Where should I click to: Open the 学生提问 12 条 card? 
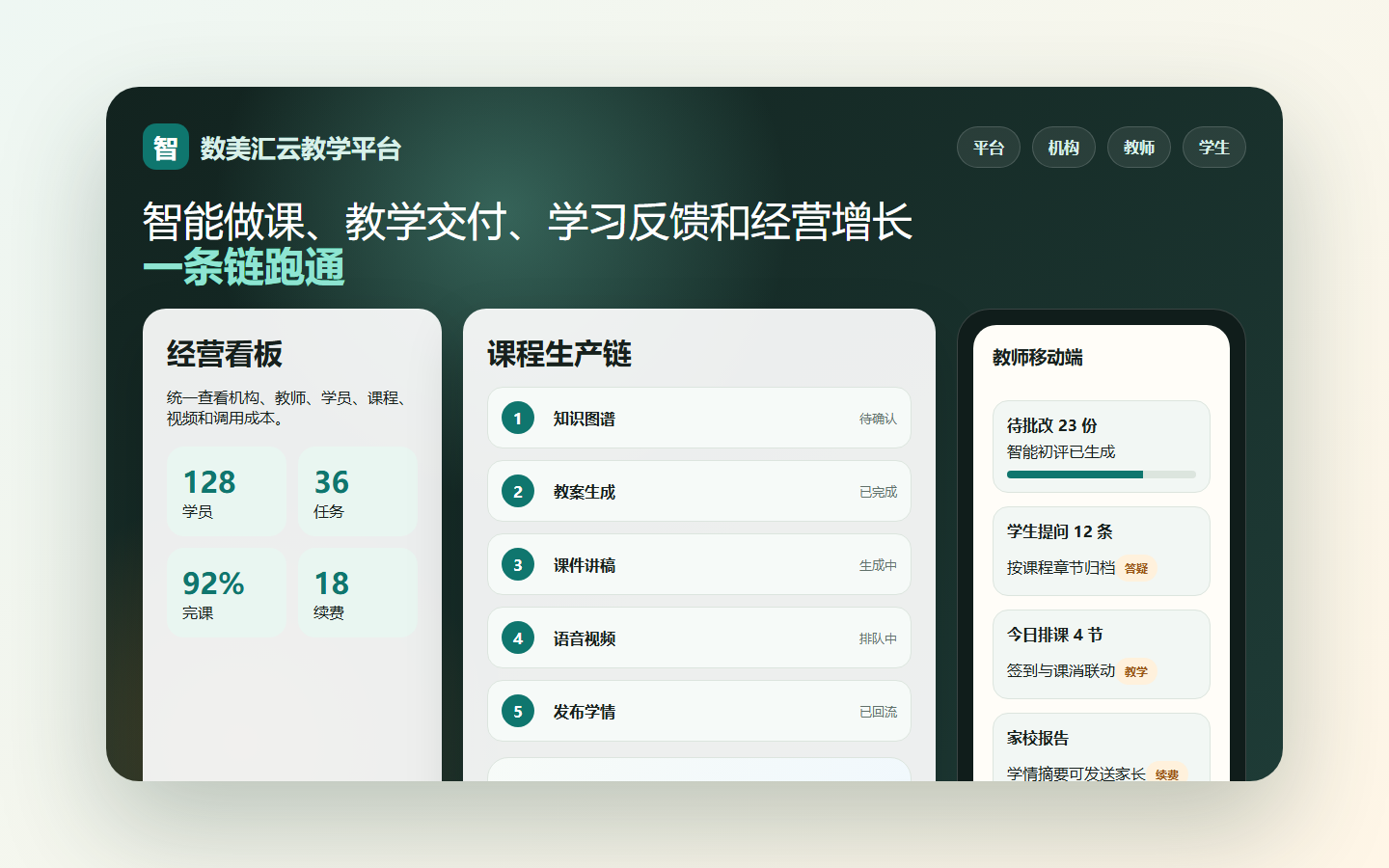(1102, 552)
